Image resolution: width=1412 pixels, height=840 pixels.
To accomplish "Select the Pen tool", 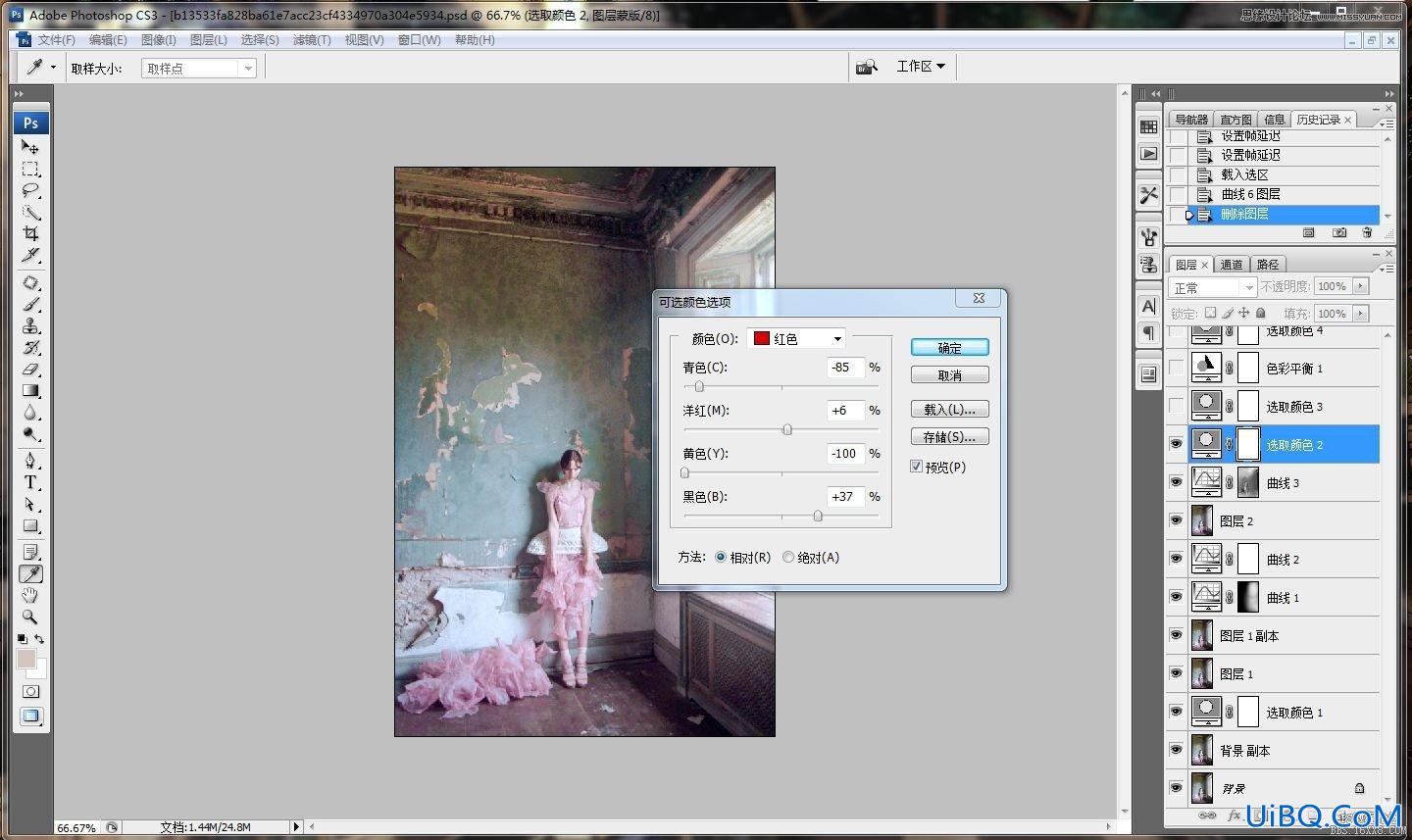I will pyautogui.click(x=30, y=461).
